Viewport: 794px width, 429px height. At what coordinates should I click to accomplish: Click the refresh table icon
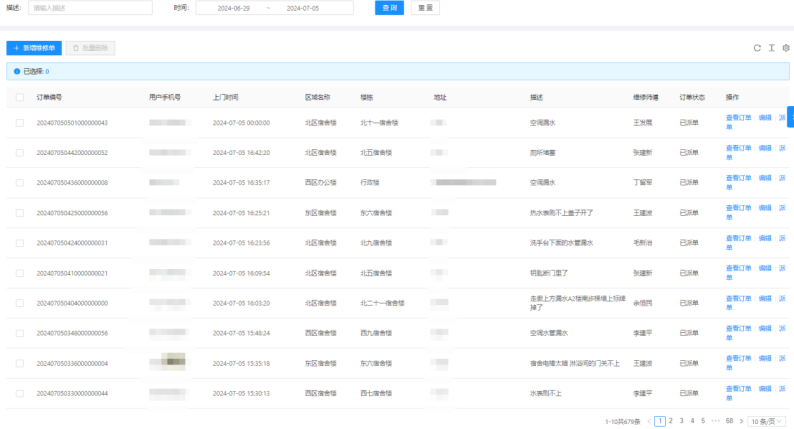click(757, 48)
